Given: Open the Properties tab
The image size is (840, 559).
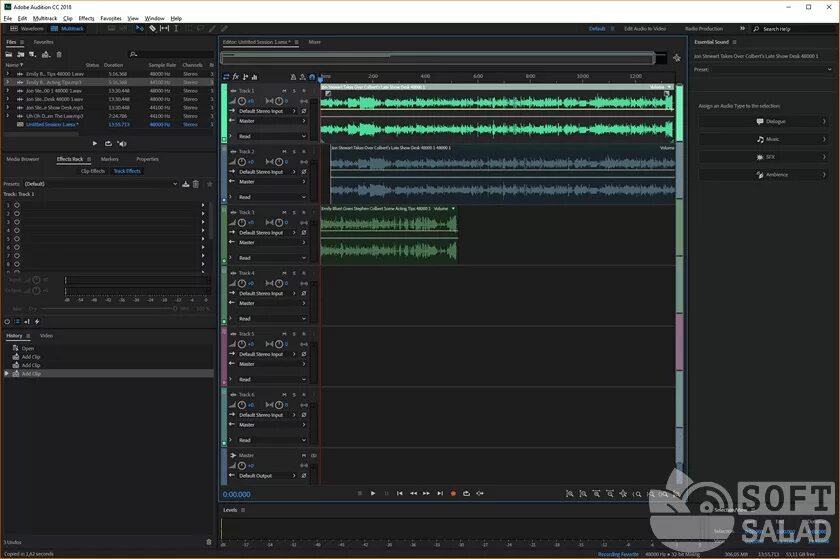Looking at the screenshot, I should tap(147, 159).
